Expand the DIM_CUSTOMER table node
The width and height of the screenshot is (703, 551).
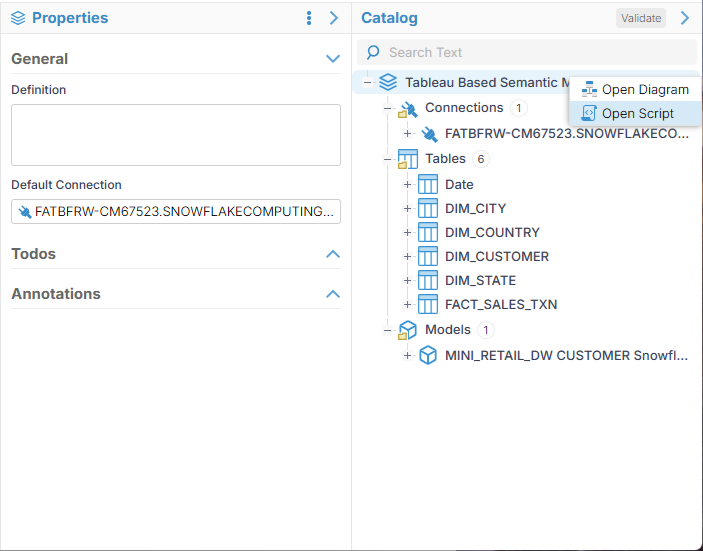pyautogui.click(x=407, y=257)
